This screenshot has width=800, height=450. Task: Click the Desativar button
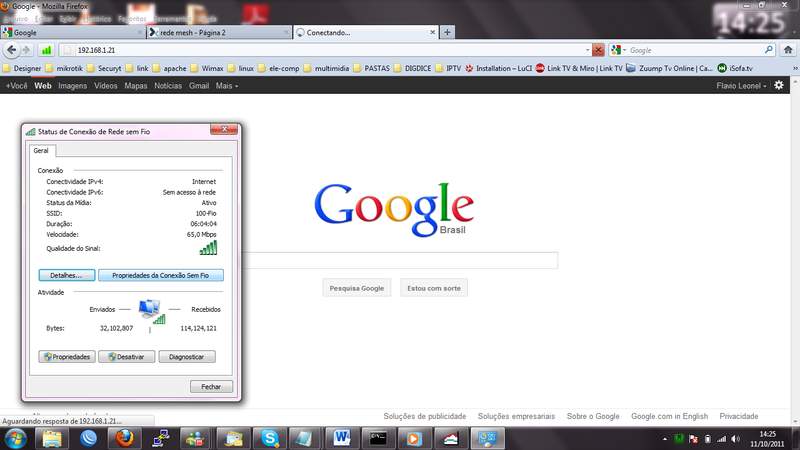(x=127, y=357)
